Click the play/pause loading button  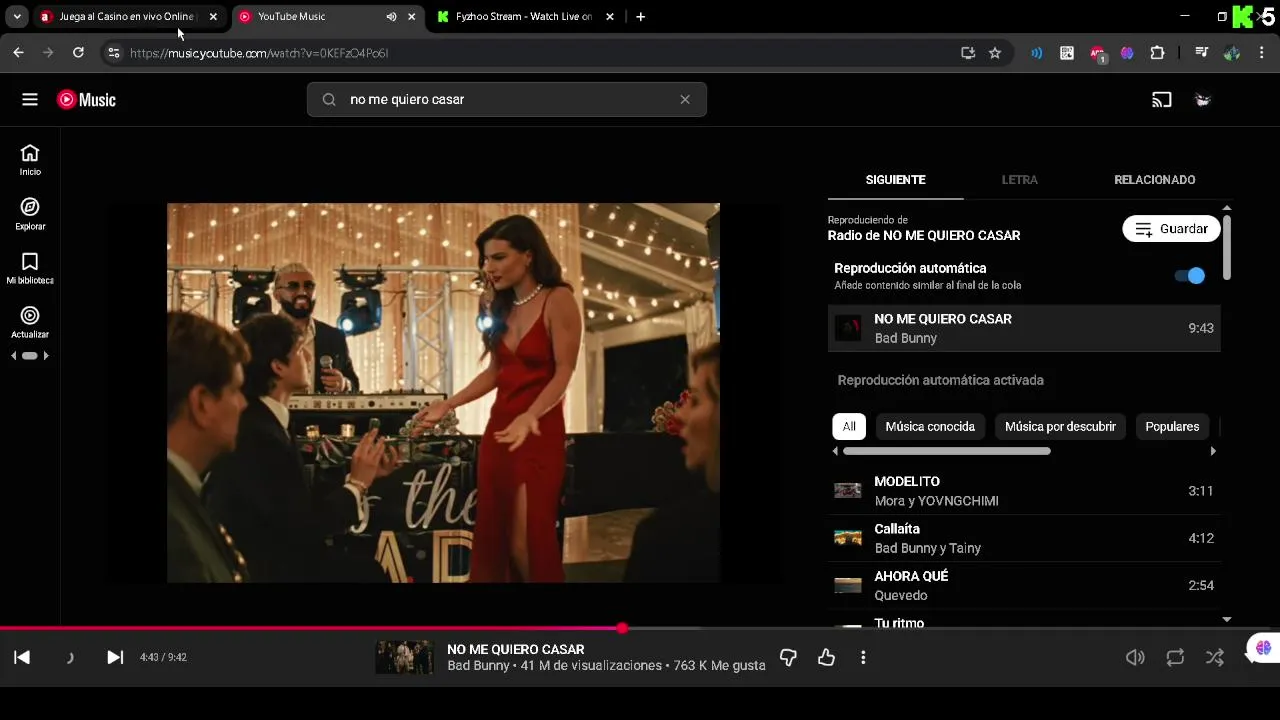coord(69,657)
